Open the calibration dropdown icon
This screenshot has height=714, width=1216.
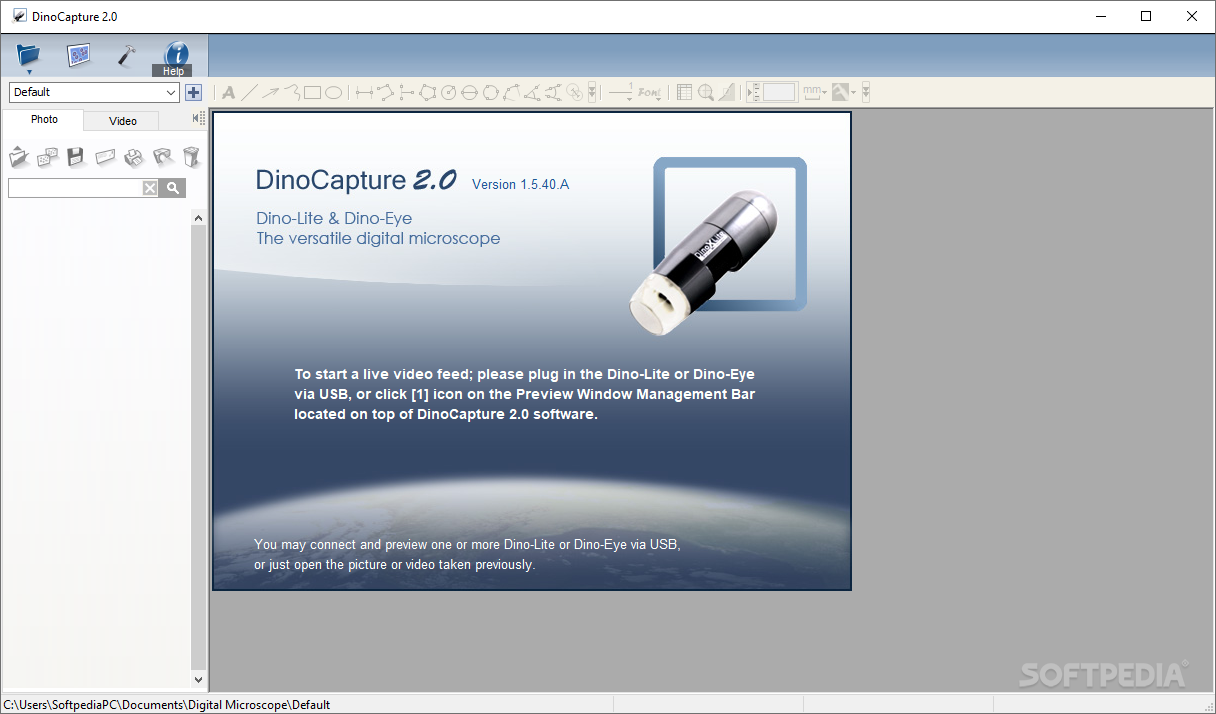pos(845,92)
